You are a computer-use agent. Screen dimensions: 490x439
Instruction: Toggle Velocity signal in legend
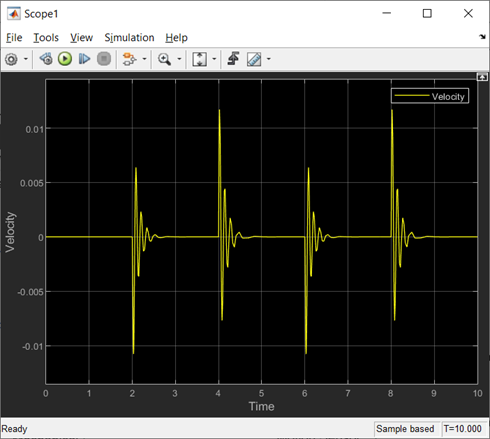coord(430,96)
